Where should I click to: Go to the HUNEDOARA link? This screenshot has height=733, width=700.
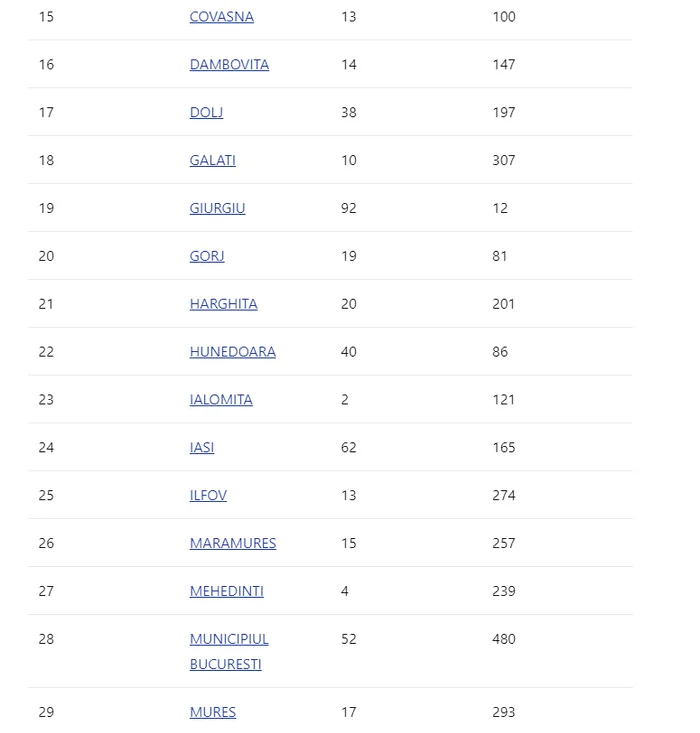pos(232,352)
